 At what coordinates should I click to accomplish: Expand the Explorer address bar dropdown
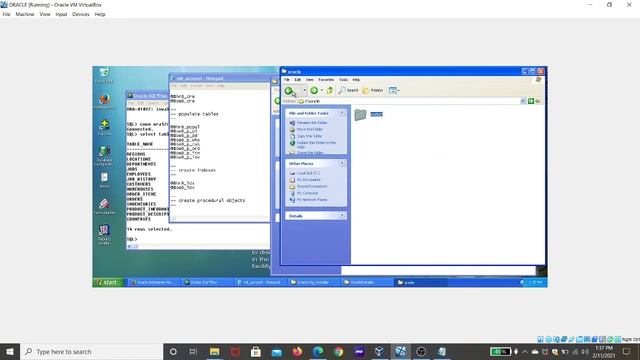pyautogui.click(x=523, y=101)
